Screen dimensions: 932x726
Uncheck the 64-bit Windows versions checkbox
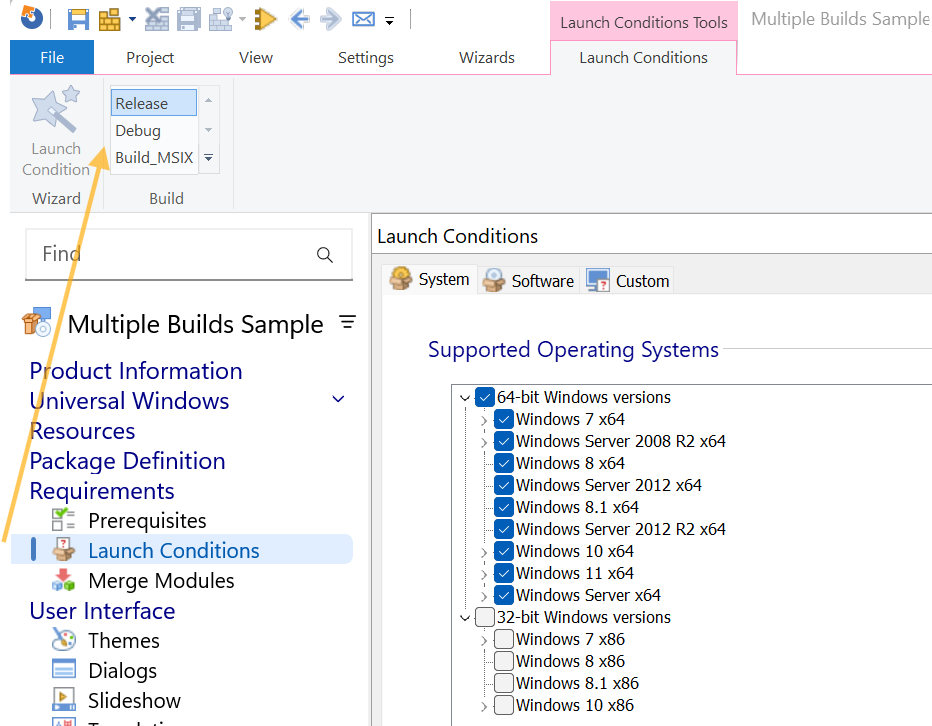(x=484, y=397)
